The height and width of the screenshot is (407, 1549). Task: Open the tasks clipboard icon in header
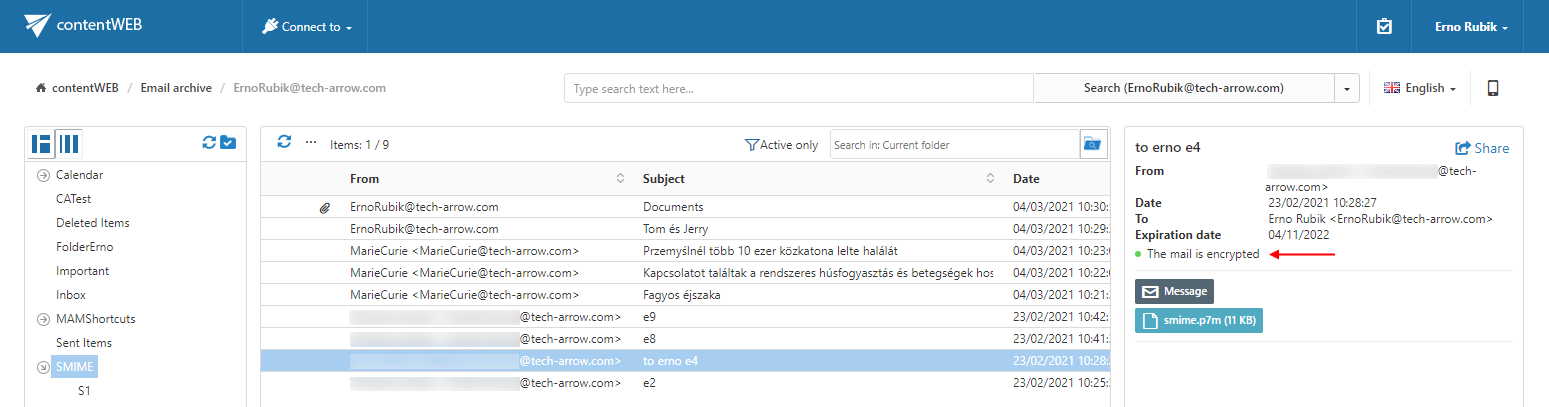1384,27
